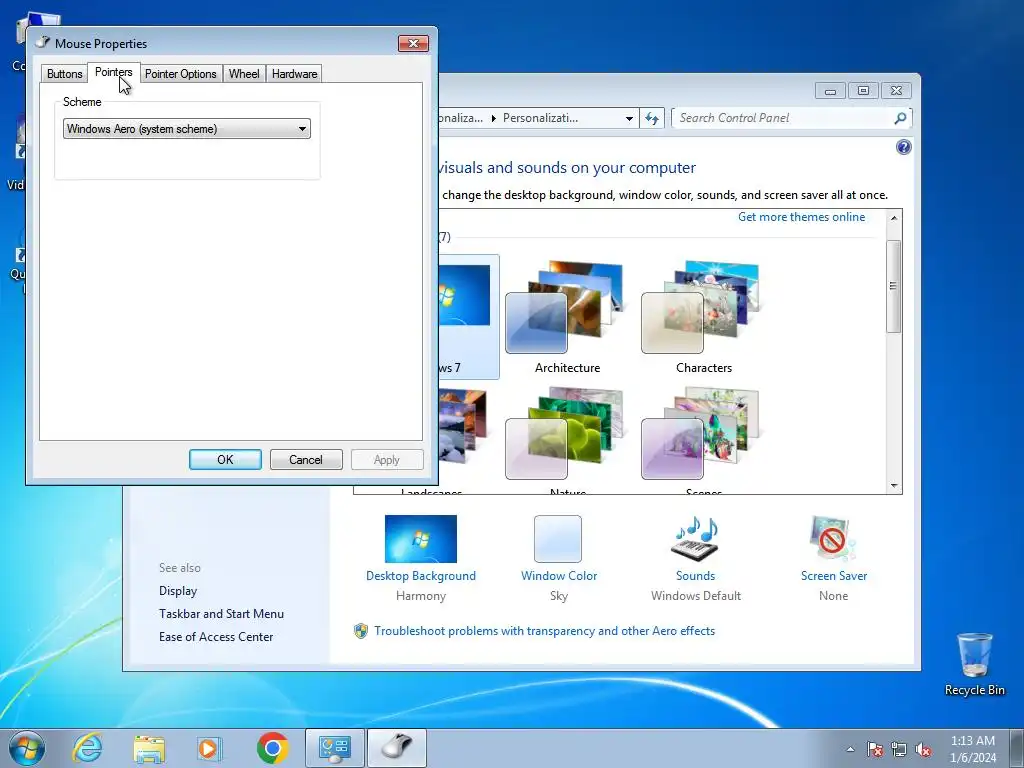Open the Recycle Bin desktop icon
Screen dimensions: 1024x768
coord(974,664)
